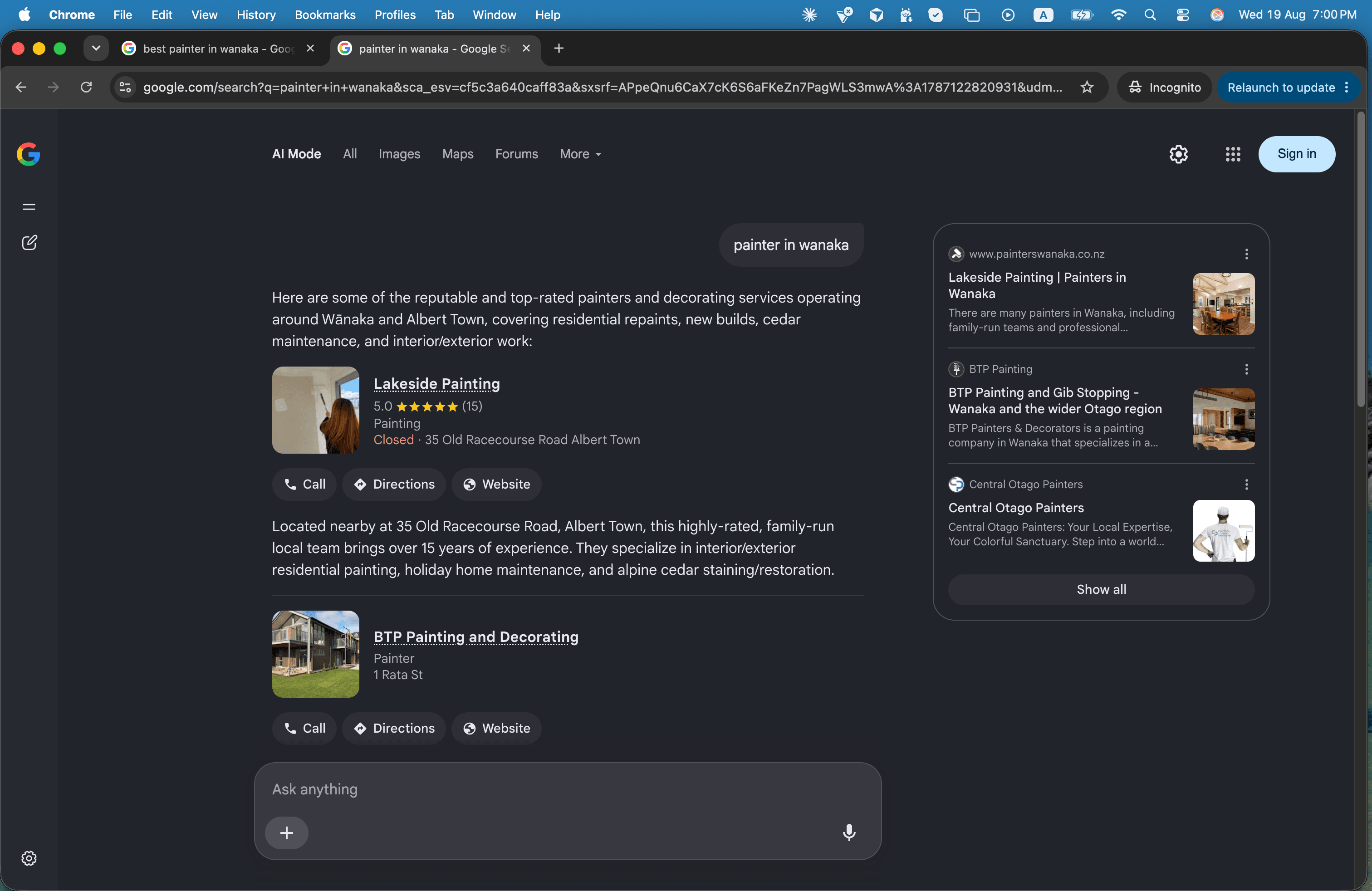Open Chrome menu via Relaunch to update dots

point(1347,87)
